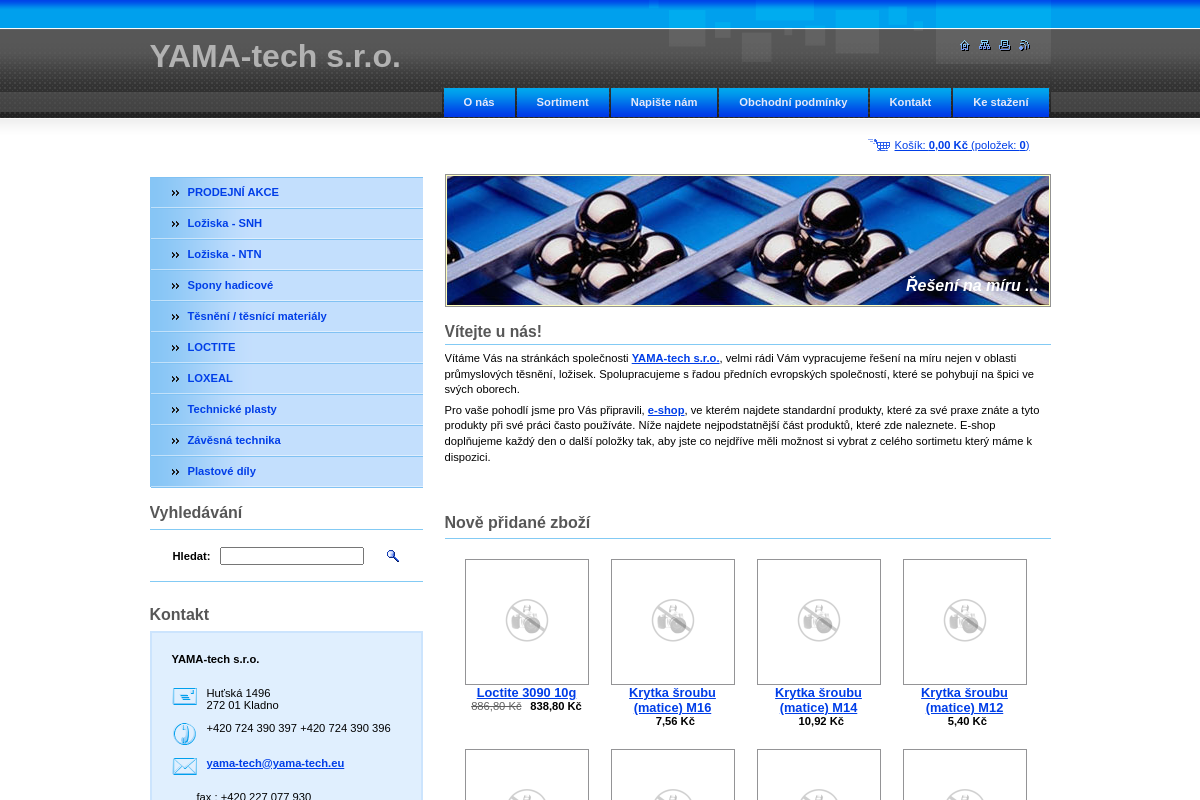The height and width of the screenshot is (800, 1200).
Task: Open the 'O nás' menu tab
Action: (479, 102)
